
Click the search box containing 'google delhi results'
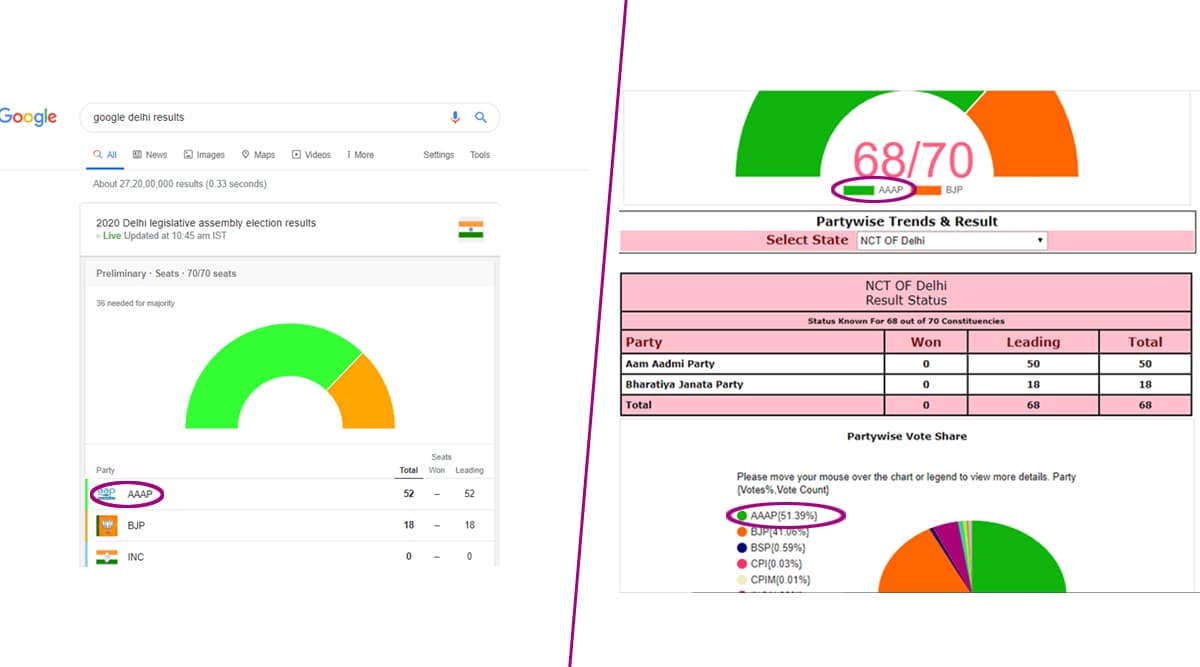(290, 117)
